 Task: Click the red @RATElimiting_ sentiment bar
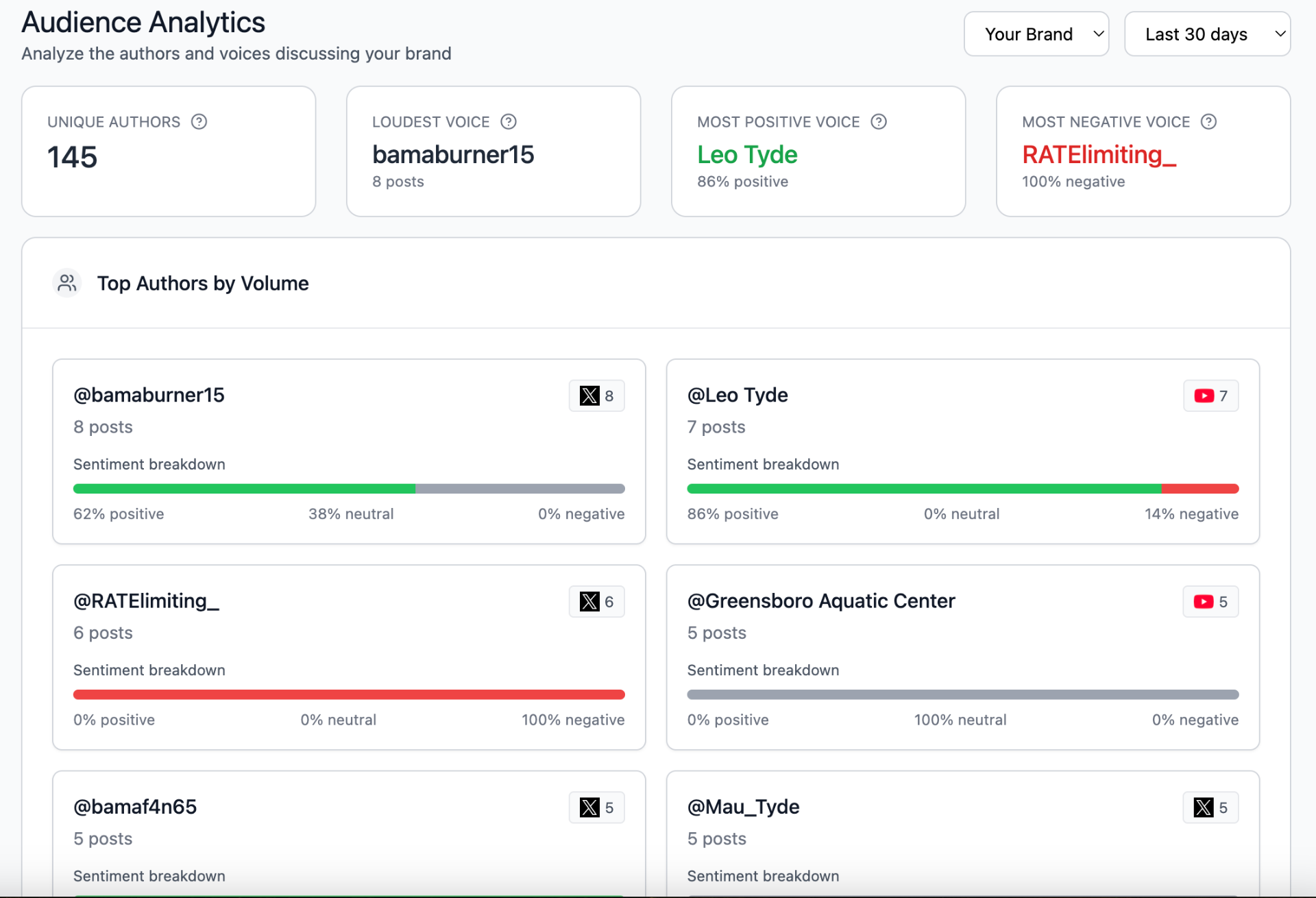tap(349, 694)
